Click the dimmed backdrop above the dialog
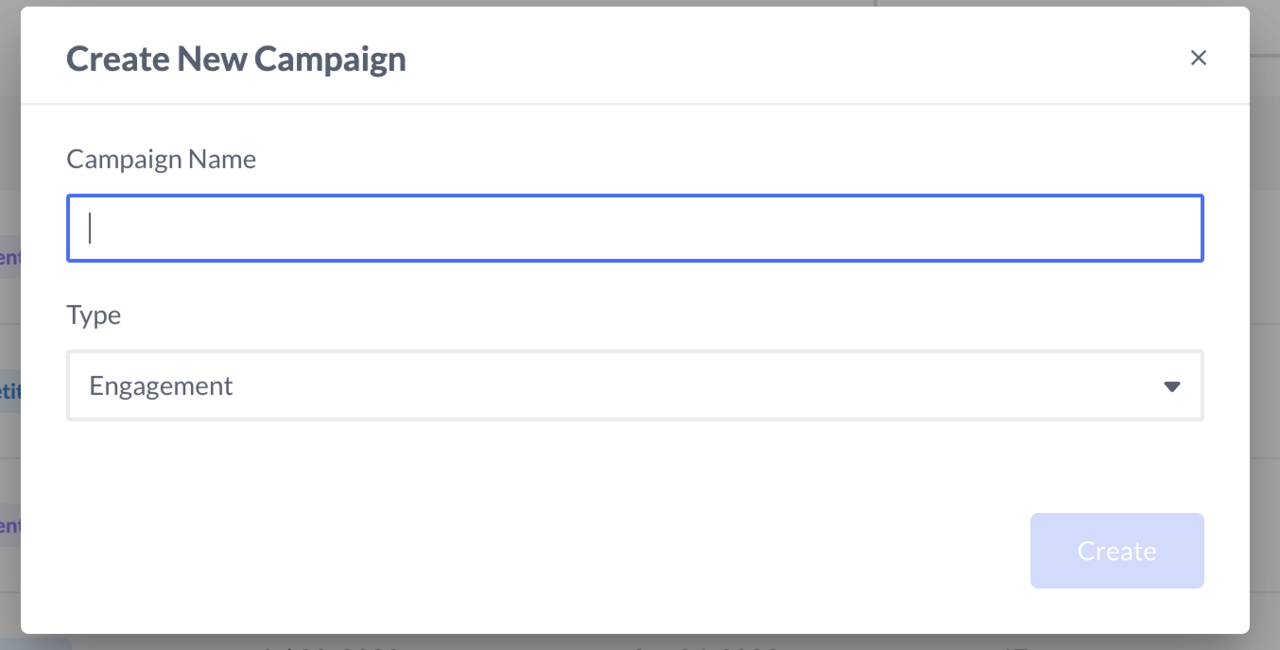1280x650 pixels. click(640, 3)
